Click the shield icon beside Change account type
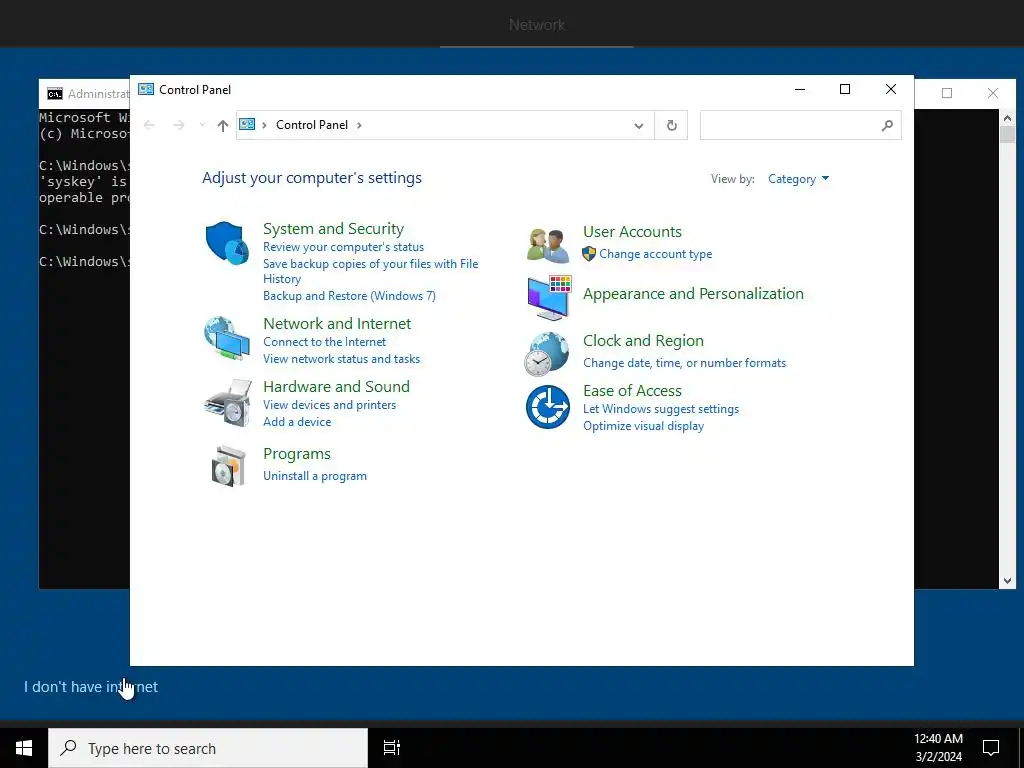Image resolution: width=1024 pixels, height=768 pixels. point(589,253)
